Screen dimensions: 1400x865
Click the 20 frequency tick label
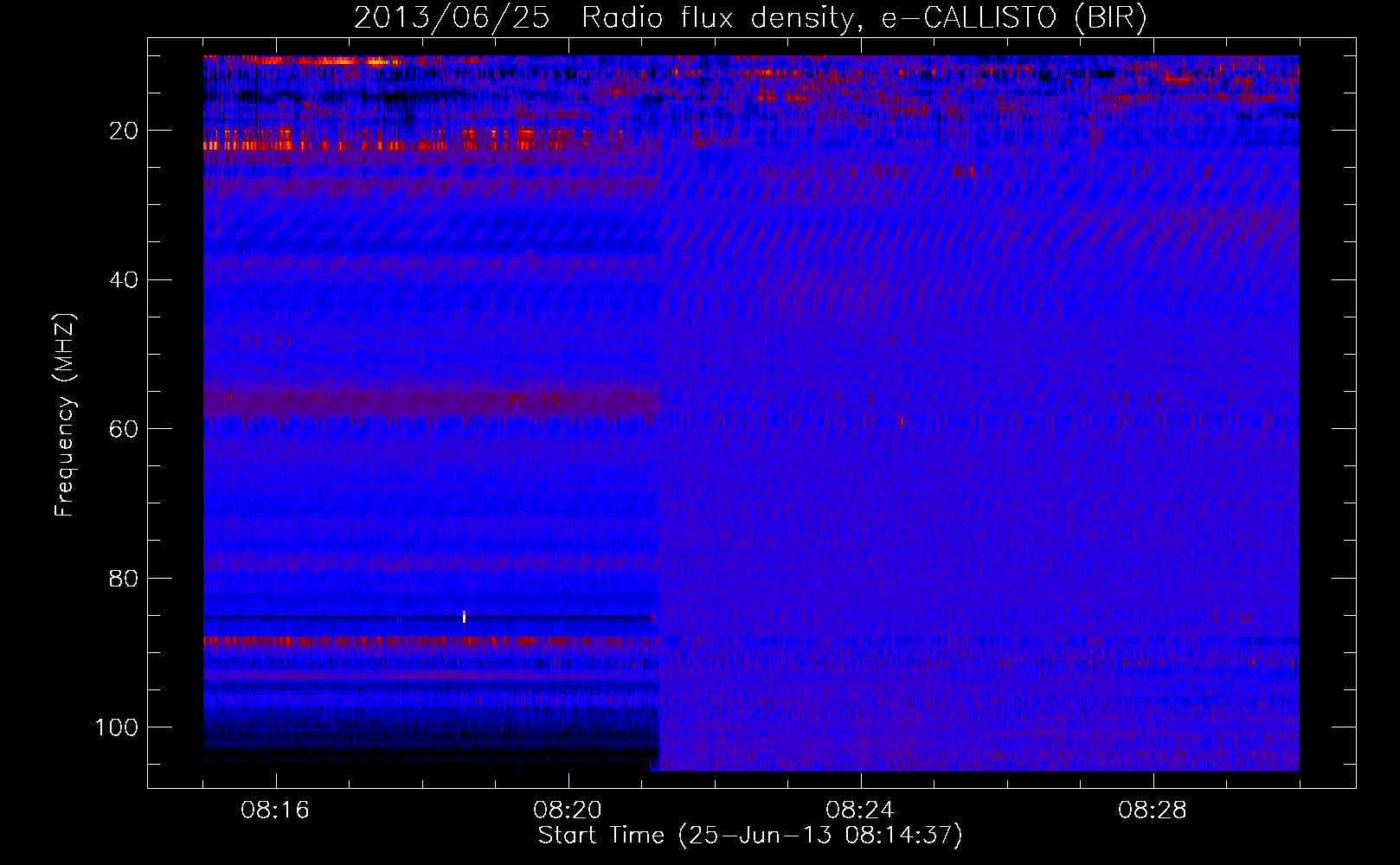pos(125,131)
